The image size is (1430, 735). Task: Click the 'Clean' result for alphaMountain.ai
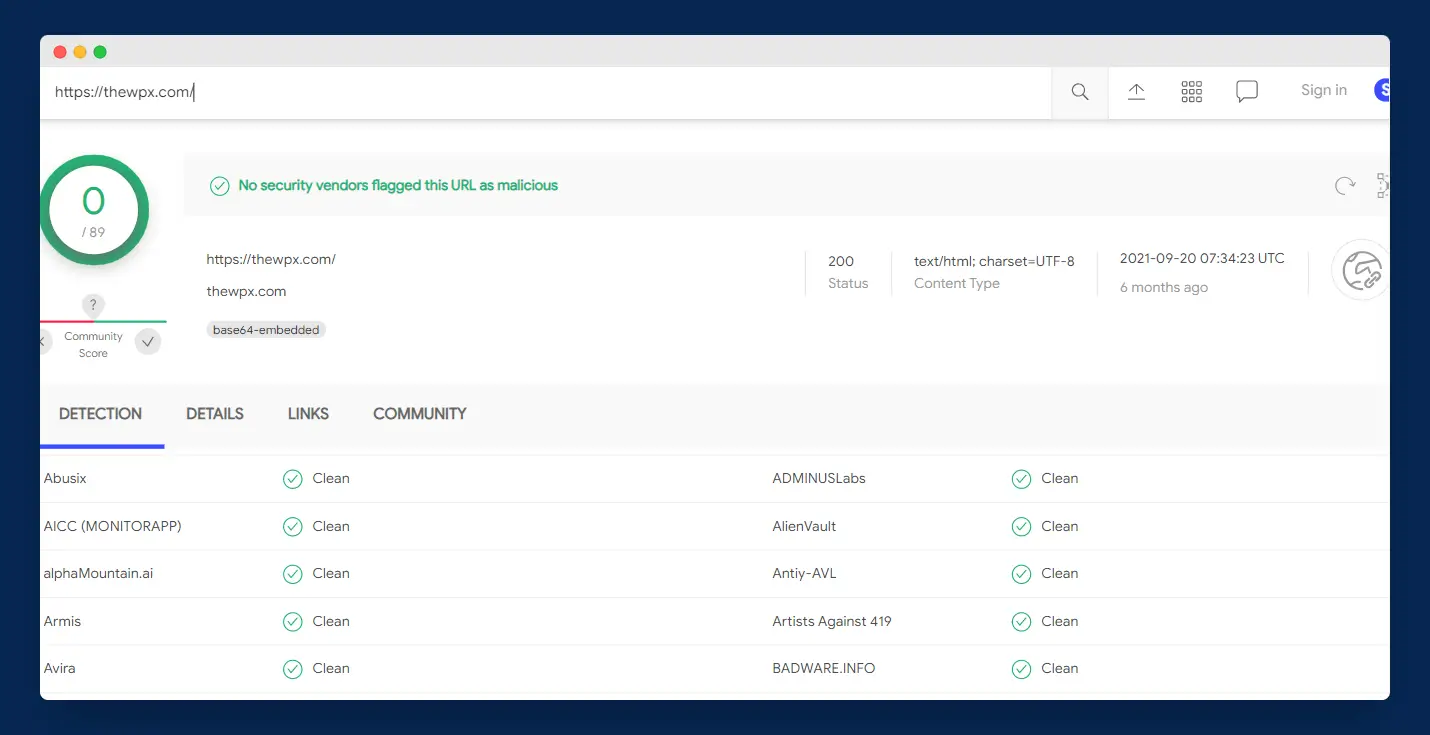(x=331, y=574)
